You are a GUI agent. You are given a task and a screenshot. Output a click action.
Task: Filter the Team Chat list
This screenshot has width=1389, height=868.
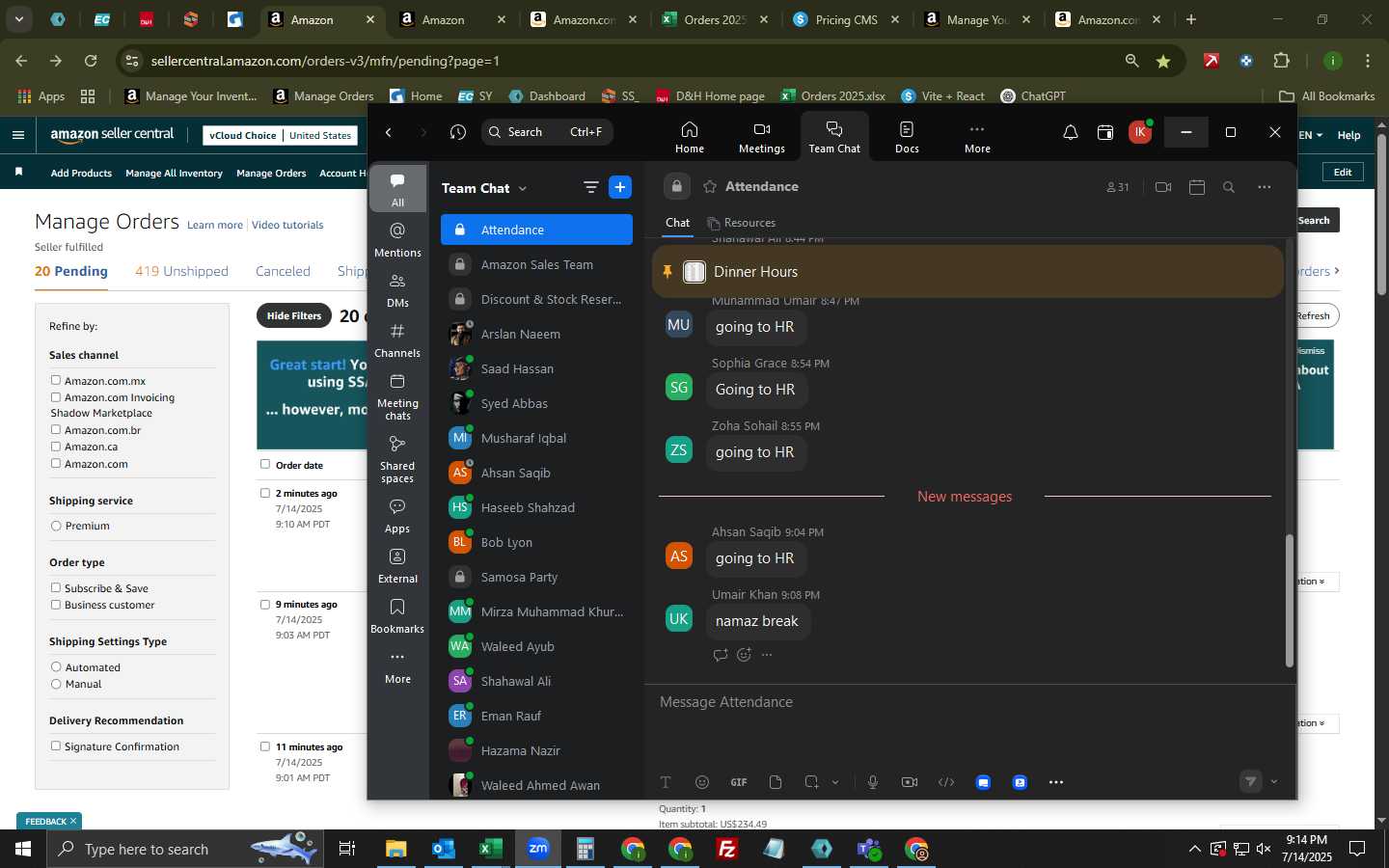(x=590, y=187)
